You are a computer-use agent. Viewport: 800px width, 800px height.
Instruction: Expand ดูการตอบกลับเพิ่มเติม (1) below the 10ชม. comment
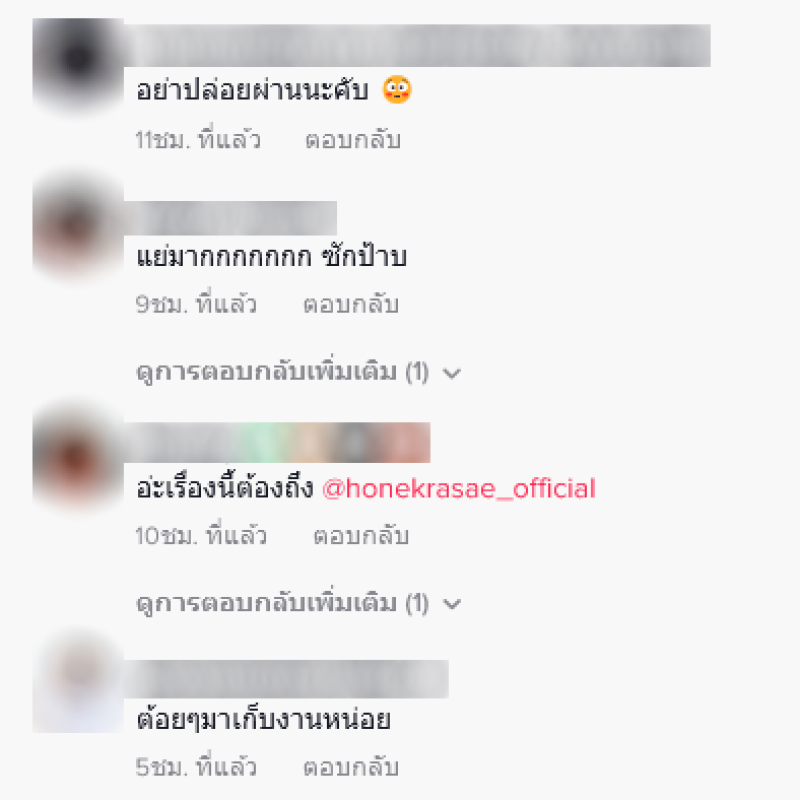pyautogui.click(x=298, y=603)
